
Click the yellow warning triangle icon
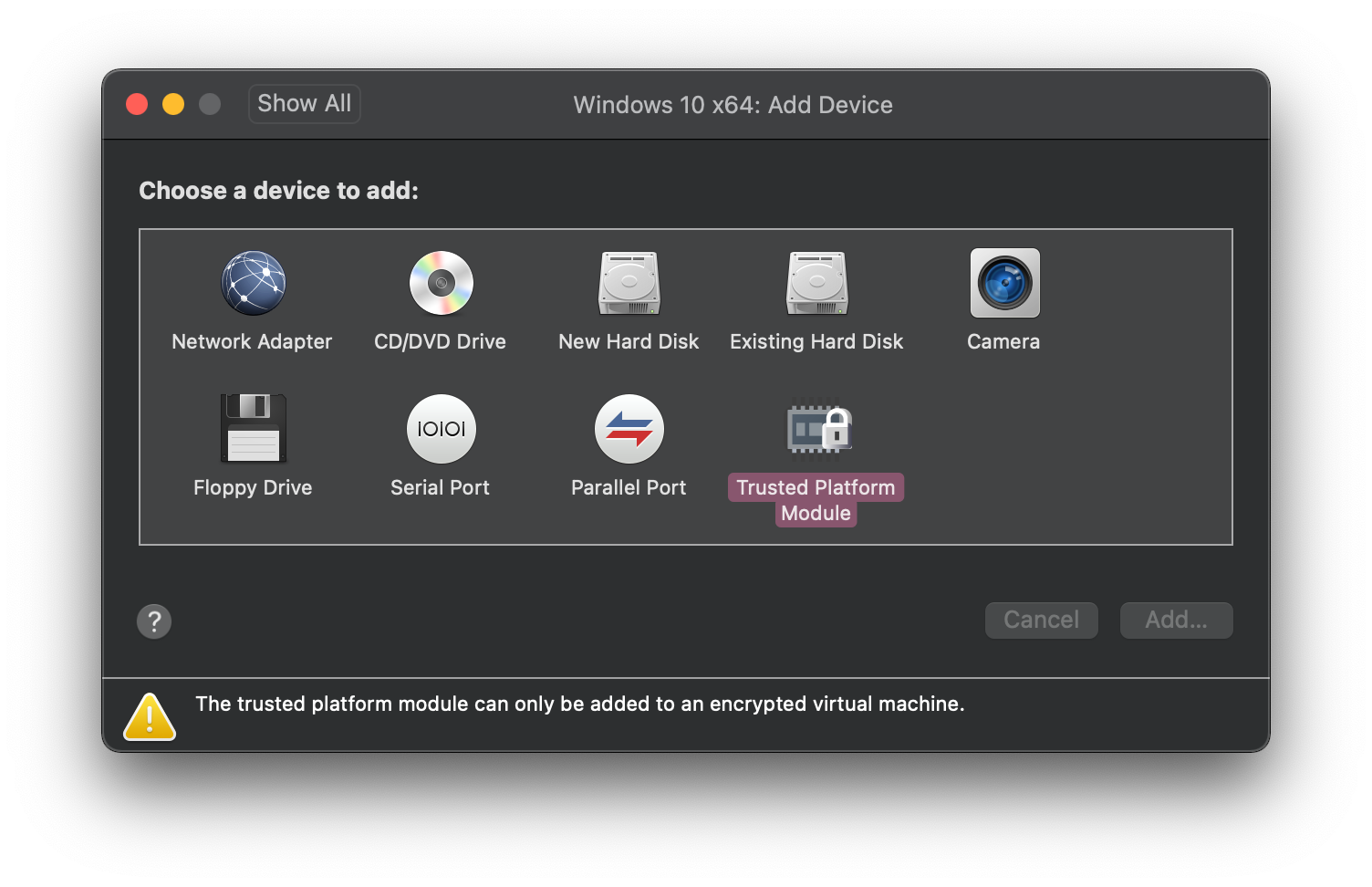(x=150, y=716)
